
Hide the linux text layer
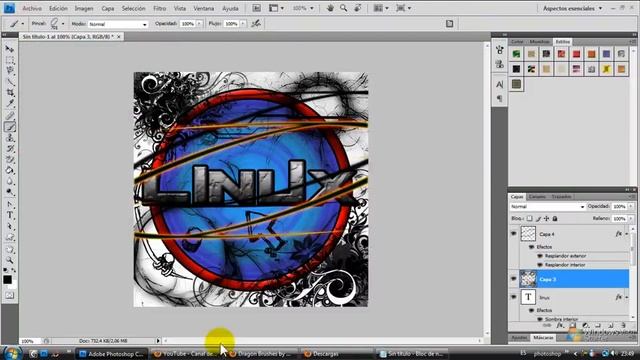[x=513, y=297]
